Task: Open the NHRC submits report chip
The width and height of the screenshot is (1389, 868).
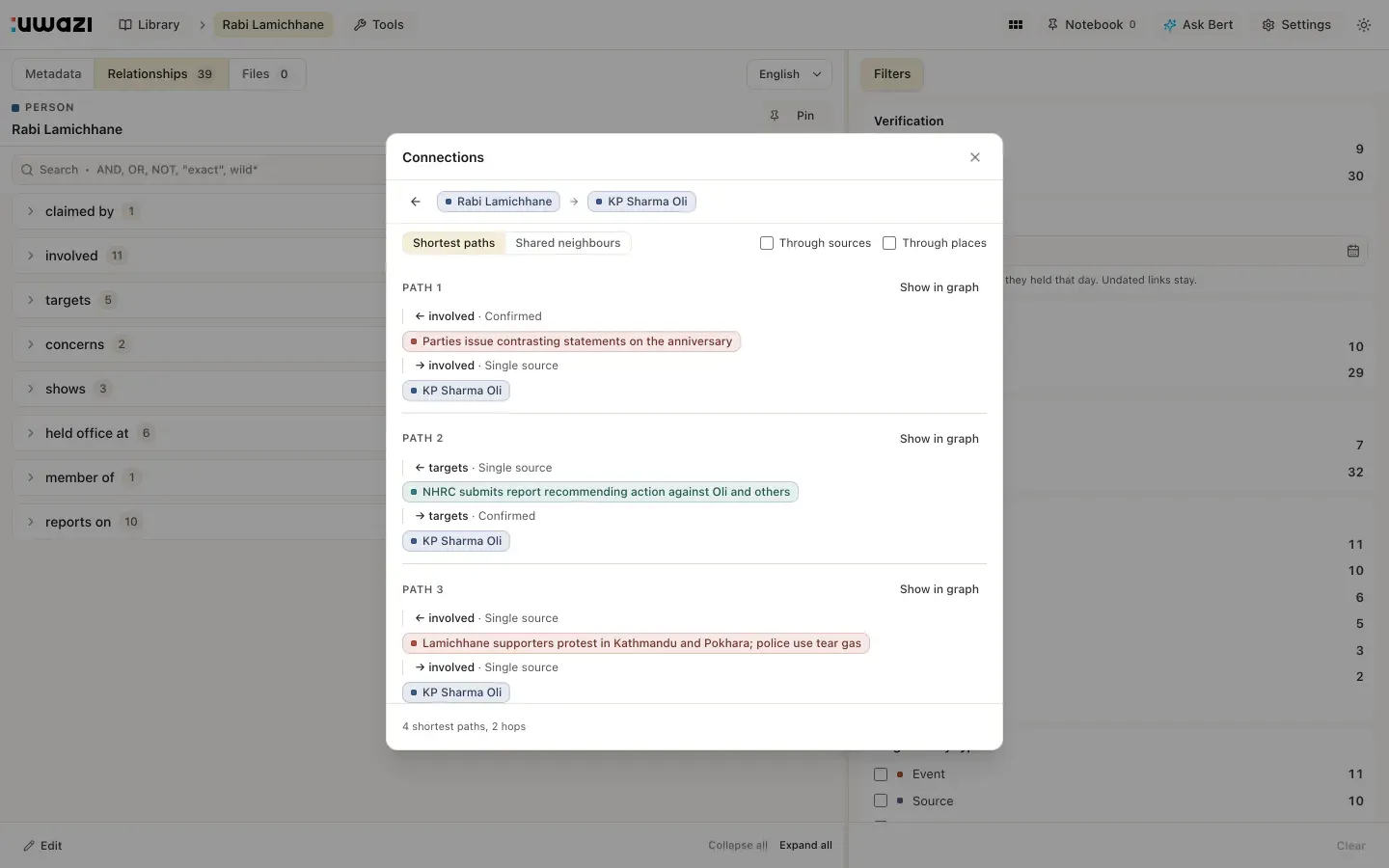Action: click(x=600, y=492)
